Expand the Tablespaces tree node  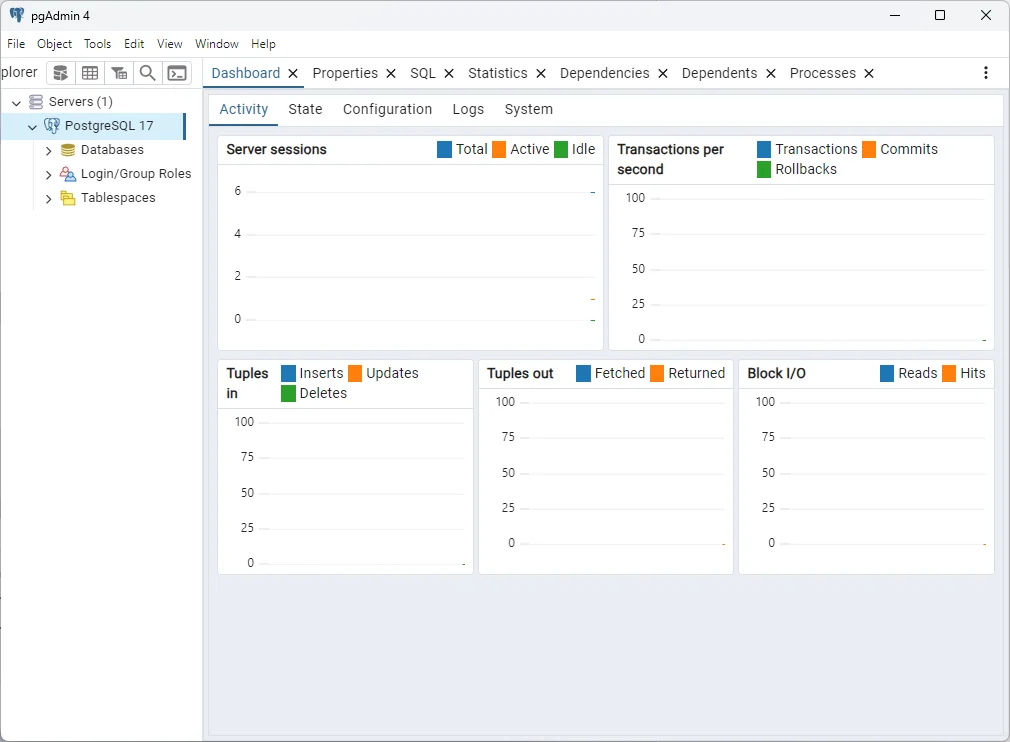click(x=48, y=198)
